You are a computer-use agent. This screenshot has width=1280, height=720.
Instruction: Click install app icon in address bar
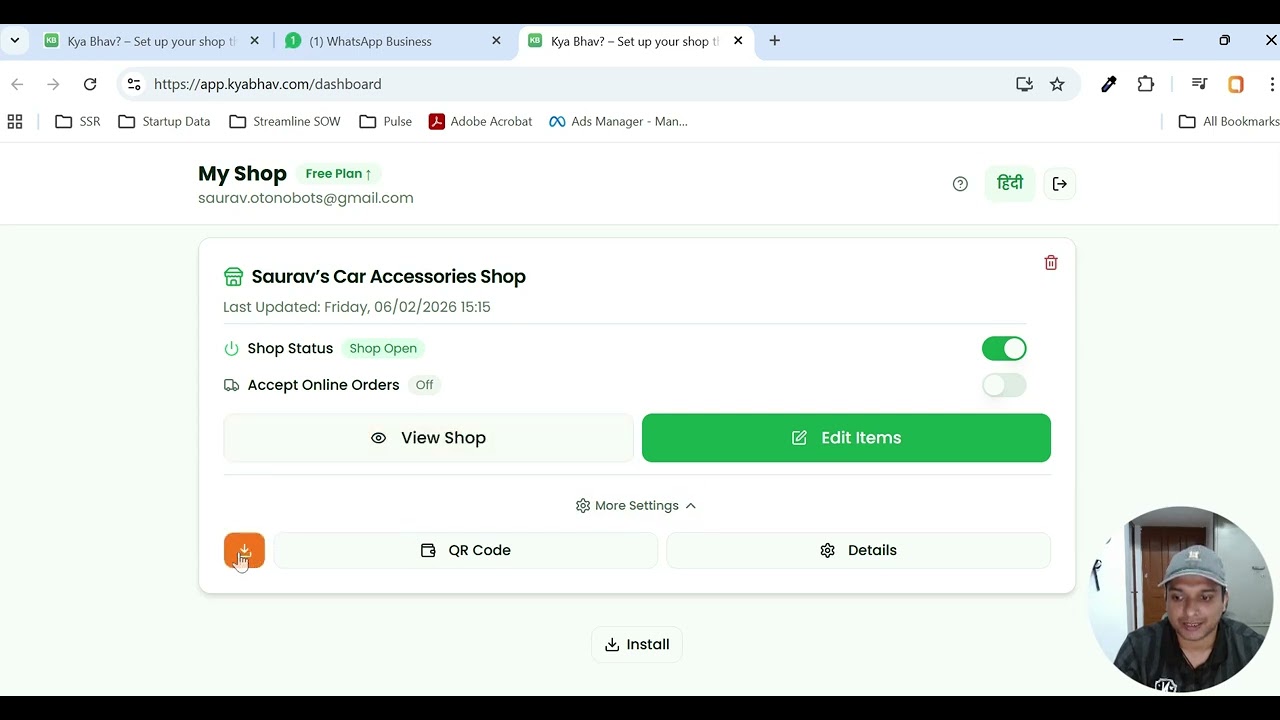pos(1024,84)
